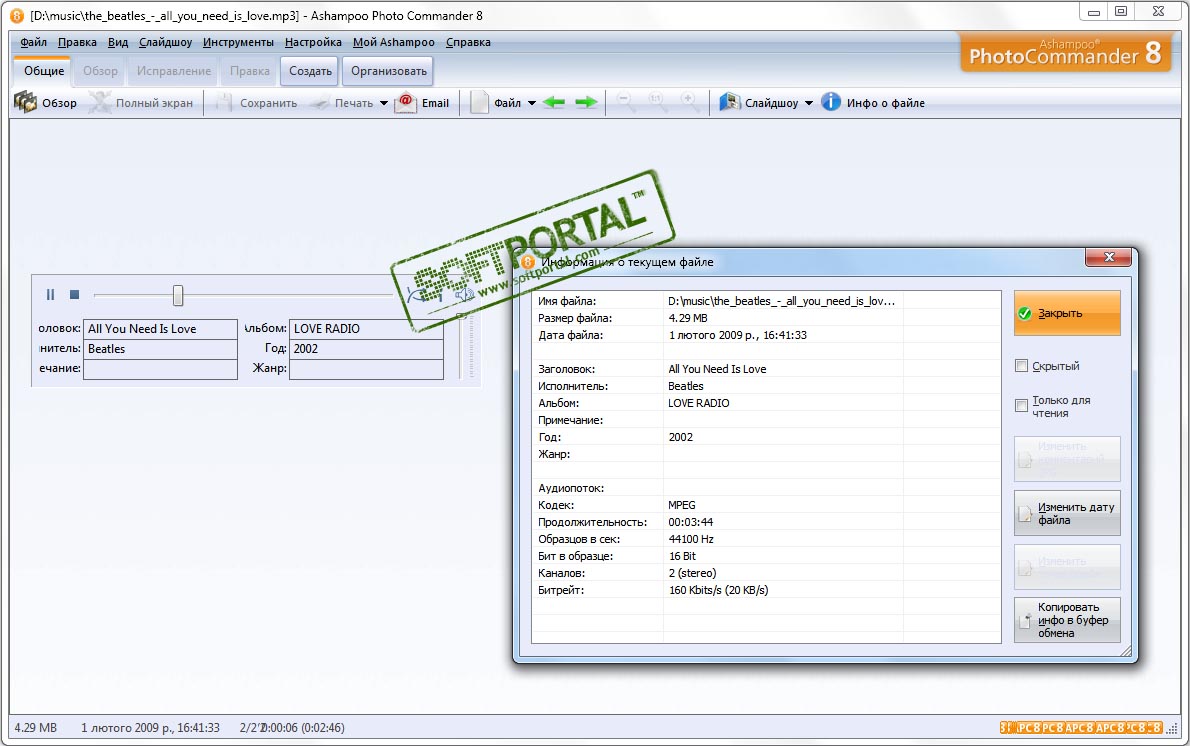Select Каналов 2 (stereo) value
The width and height of the screenshot is (1190, 746).
pos(692,573)
